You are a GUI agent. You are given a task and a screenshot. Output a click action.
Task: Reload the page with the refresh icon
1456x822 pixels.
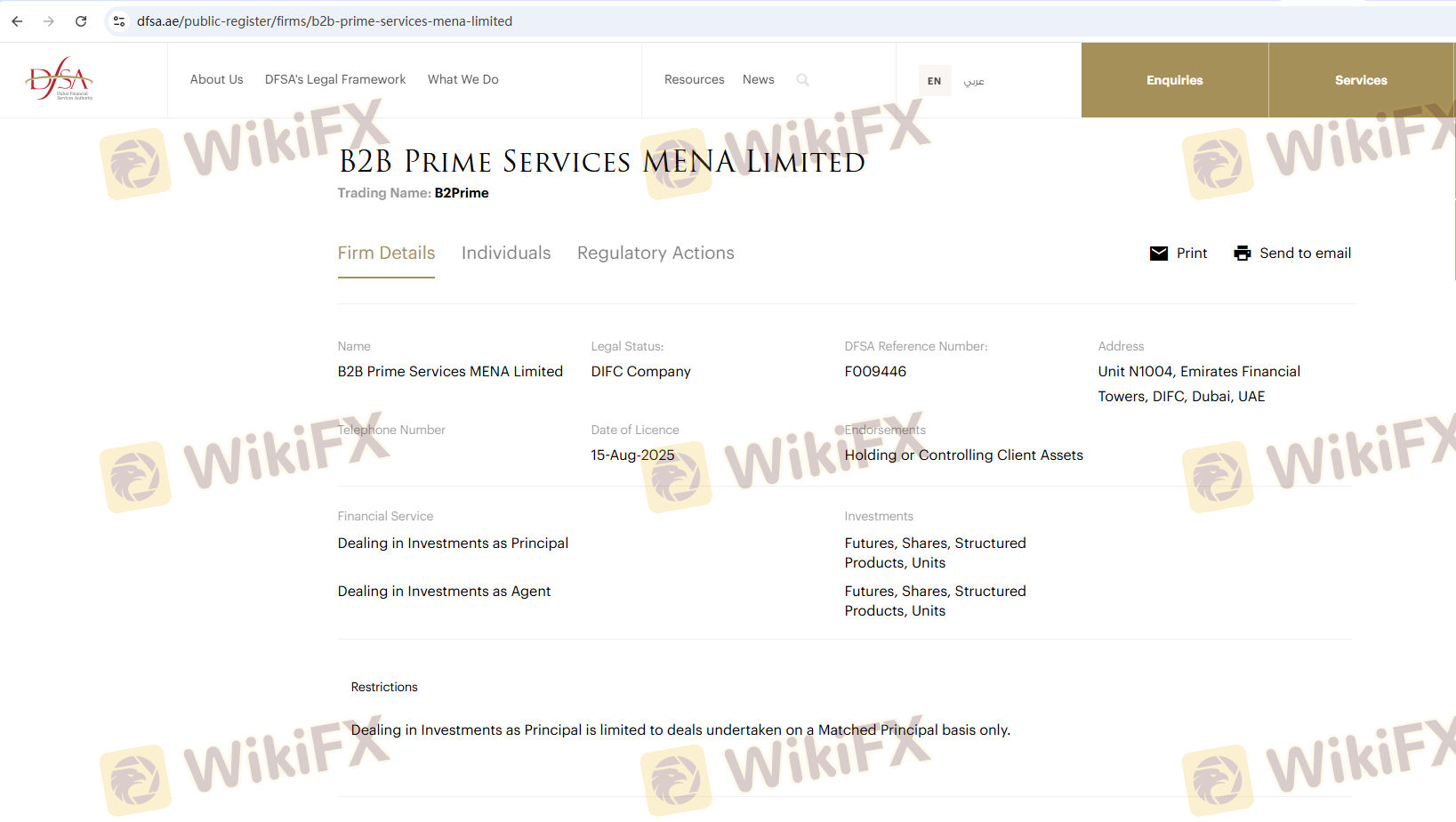(x=81, y=21)
